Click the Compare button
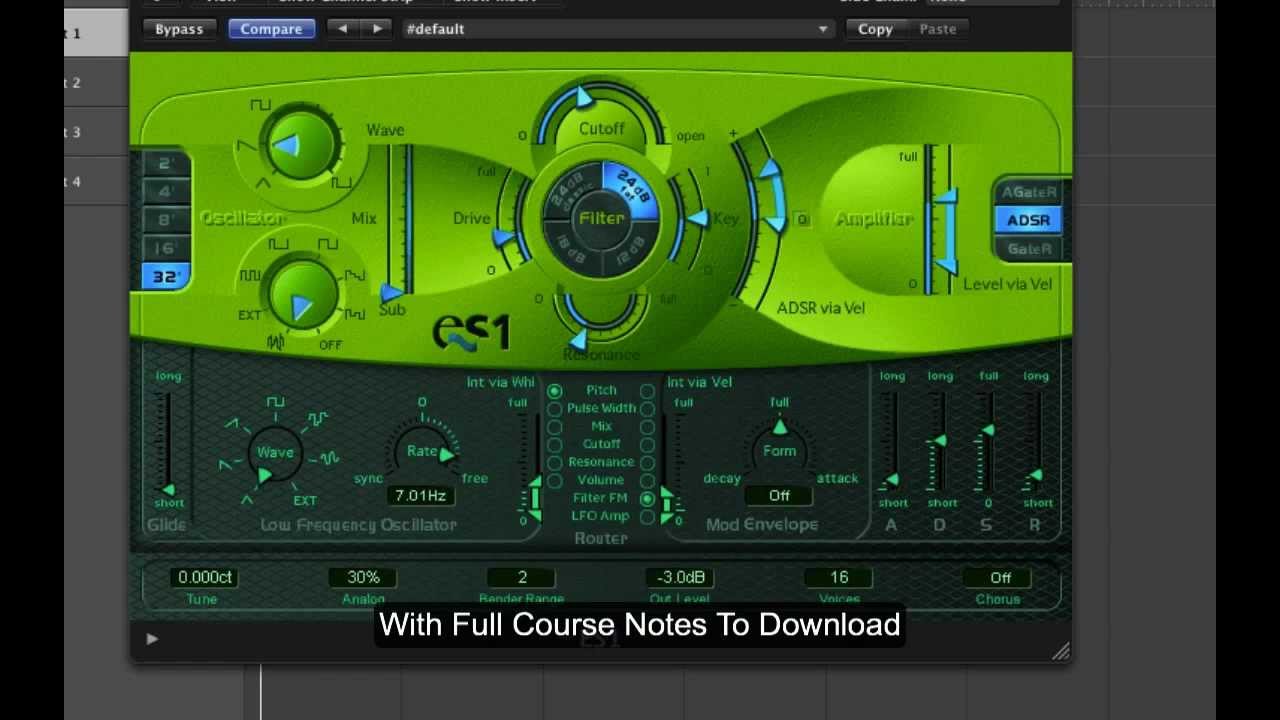This screenshot has height=720, width=1280. (x=271, y=29)
